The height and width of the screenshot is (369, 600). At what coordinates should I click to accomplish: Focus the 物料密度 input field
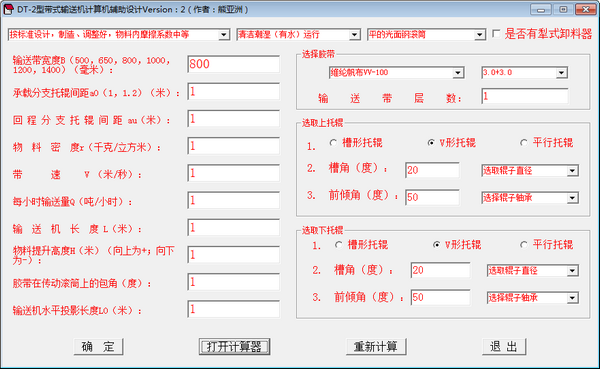pos(234,146)
